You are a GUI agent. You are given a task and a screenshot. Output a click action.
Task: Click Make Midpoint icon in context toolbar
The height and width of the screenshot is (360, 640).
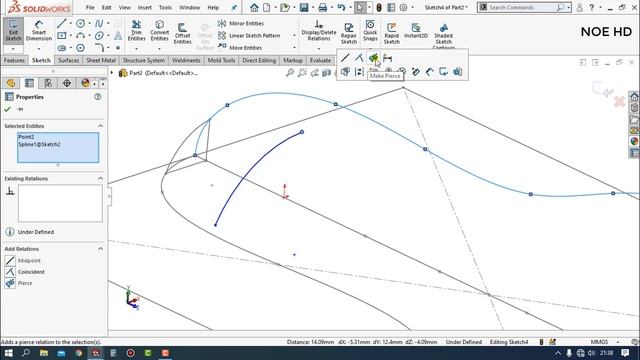point(345,58)
